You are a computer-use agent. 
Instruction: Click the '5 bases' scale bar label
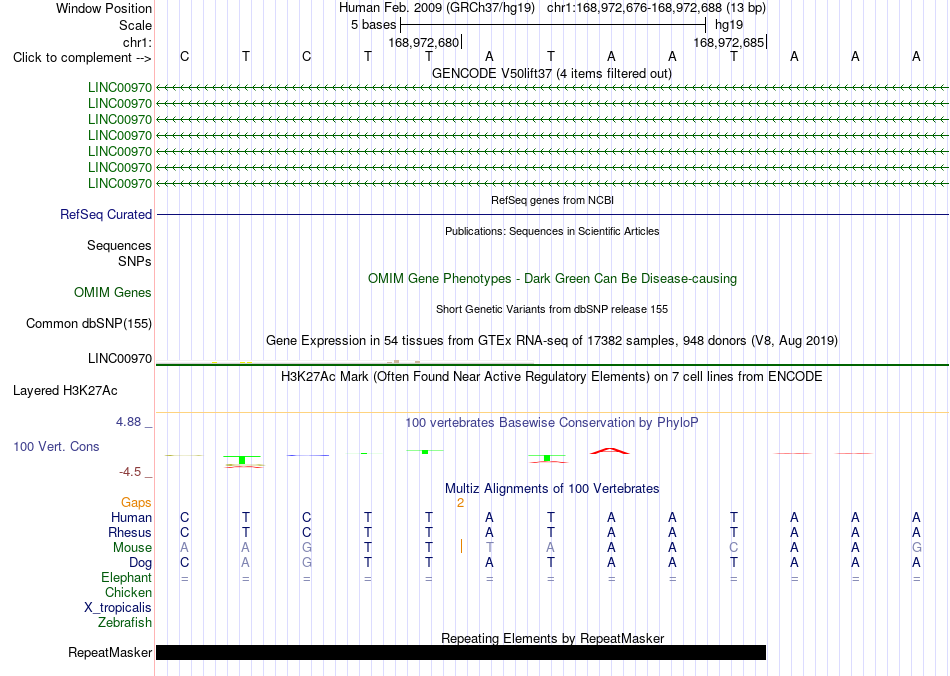(373, 25)
